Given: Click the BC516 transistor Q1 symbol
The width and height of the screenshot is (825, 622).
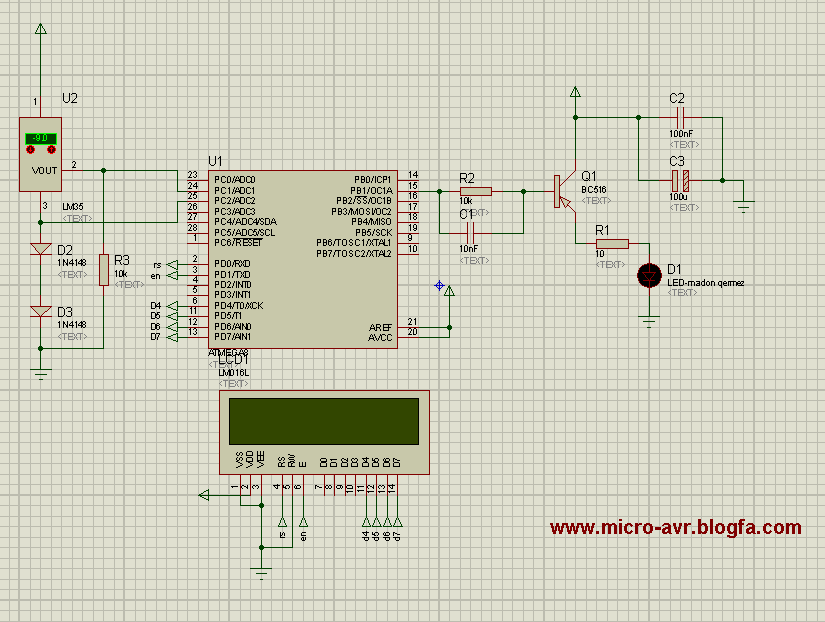Looking at the screenshot, I should click(563, 191).
